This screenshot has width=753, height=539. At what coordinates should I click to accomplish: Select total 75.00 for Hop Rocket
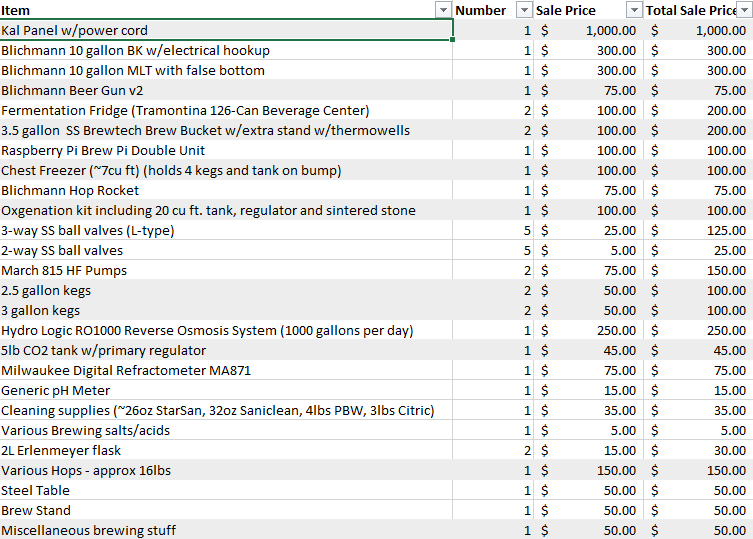[698, 190]
